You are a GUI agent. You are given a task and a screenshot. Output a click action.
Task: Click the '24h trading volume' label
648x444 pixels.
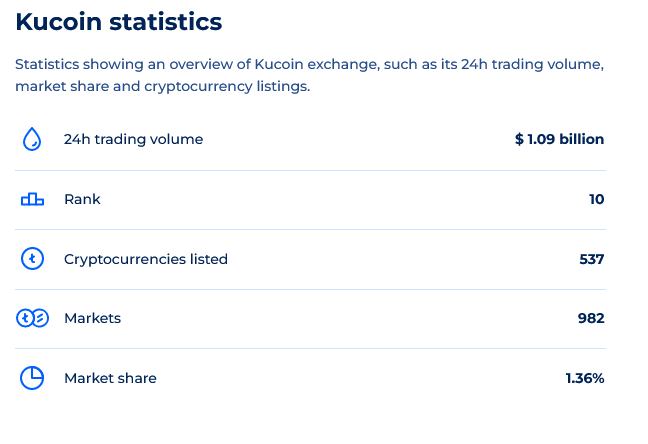point(133,139)
